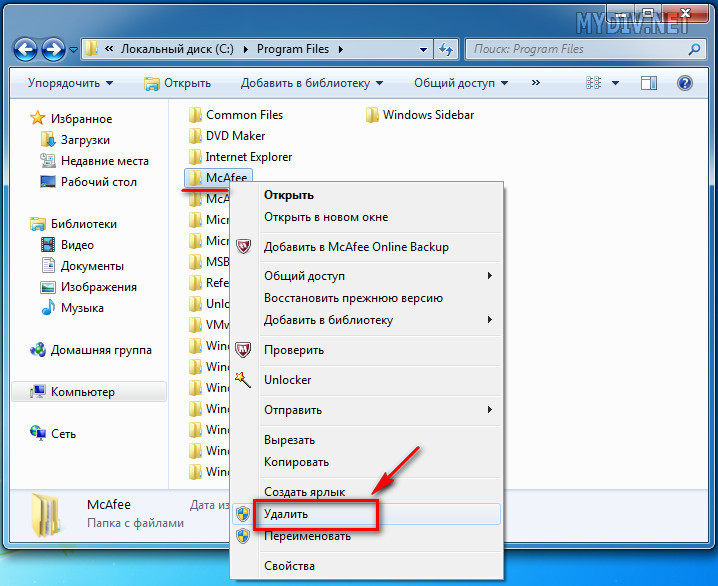Click McAfee shield icon beside 'Проверить'
718x586 pixels.
[x=243, y=350]
